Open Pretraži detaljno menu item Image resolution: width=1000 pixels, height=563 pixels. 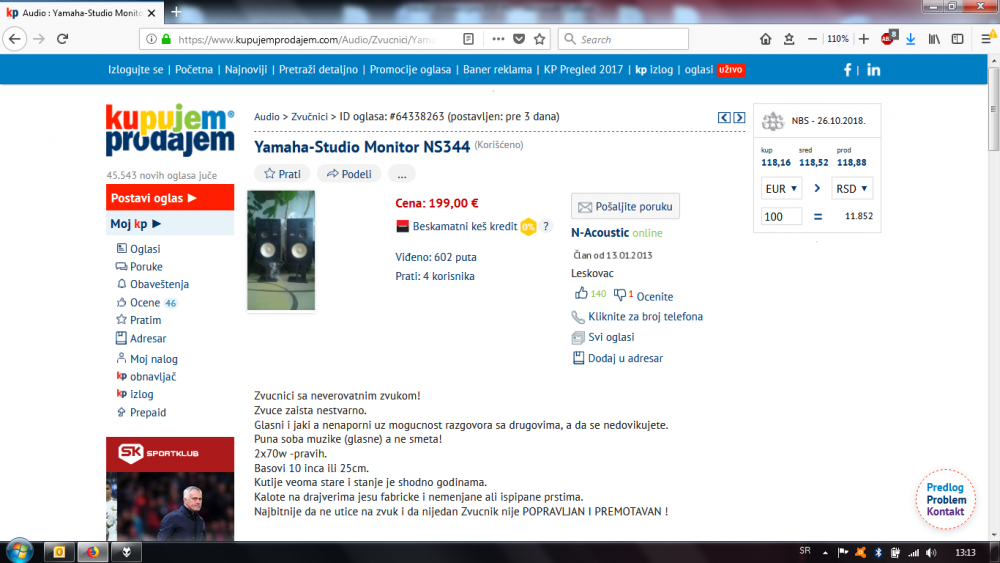[x=318, y=69]
